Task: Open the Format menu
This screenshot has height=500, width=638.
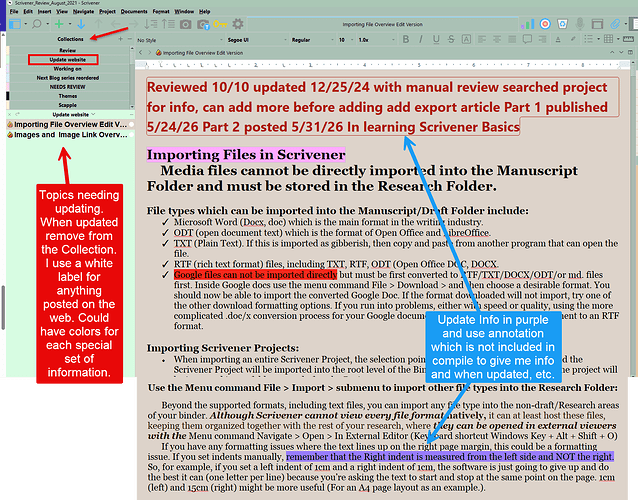Action: 161,11
